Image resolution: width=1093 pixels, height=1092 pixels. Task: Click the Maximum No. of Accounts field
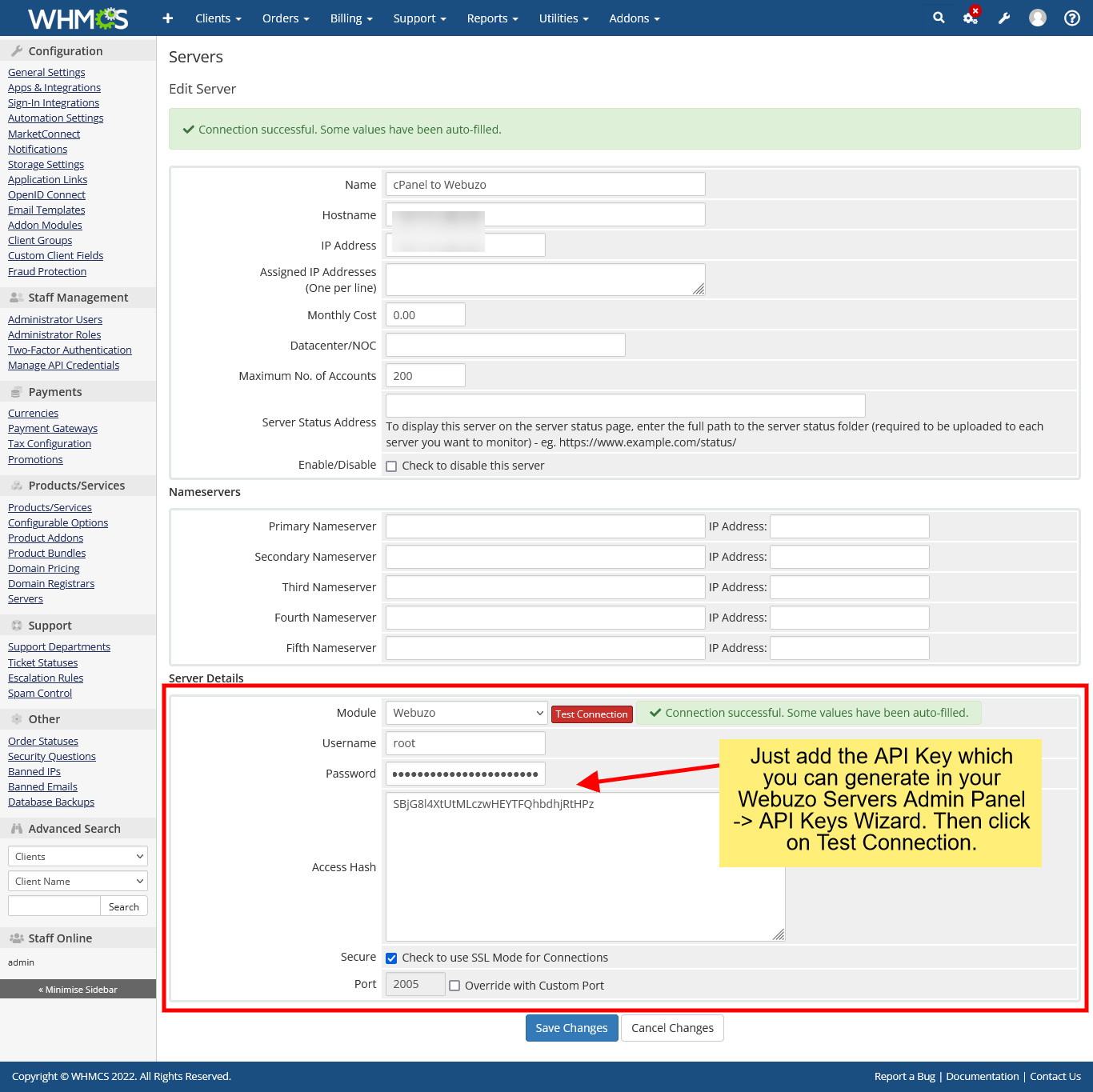[425, 376]
